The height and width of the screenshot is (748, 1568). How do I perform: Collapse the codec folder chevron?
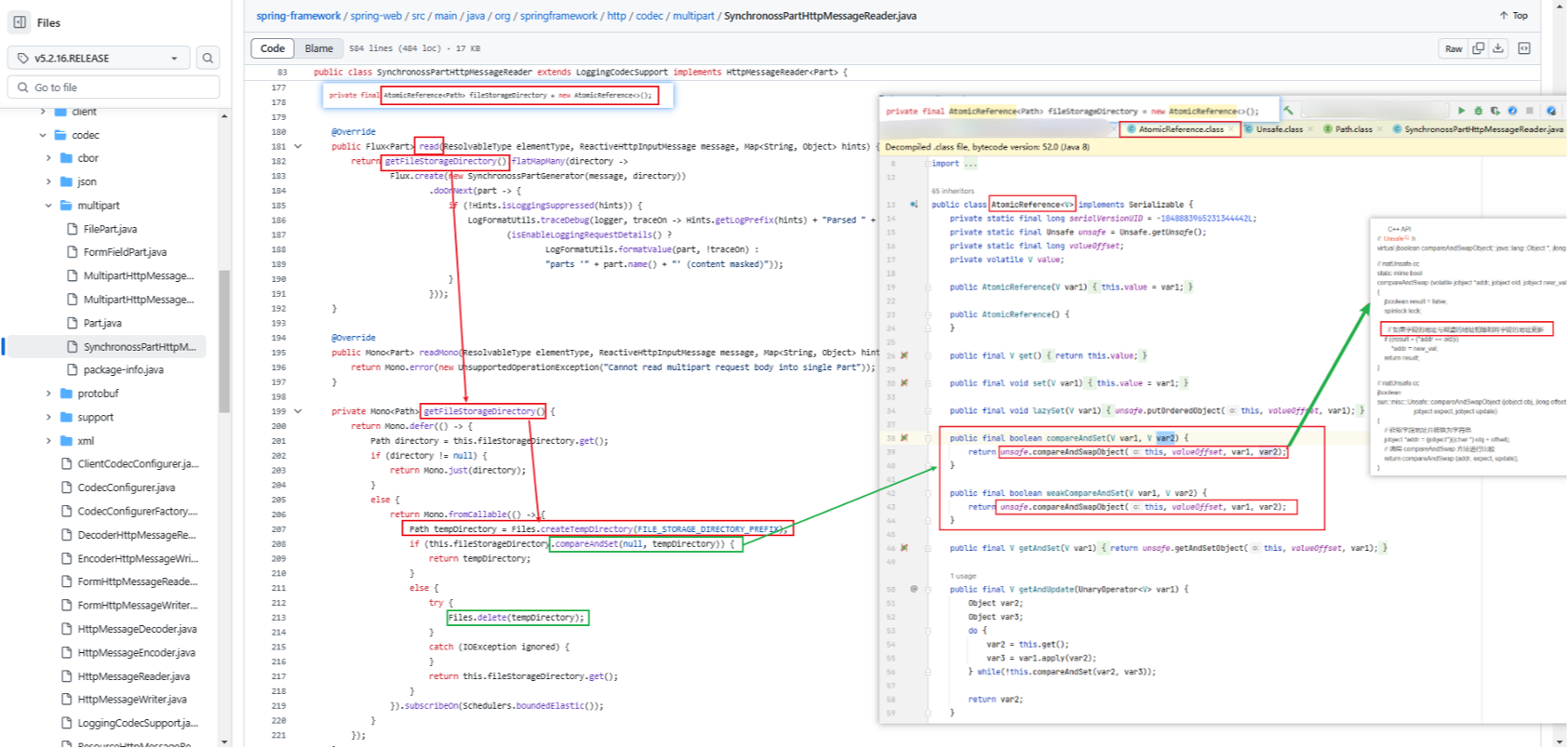click(x=43, y=135)
